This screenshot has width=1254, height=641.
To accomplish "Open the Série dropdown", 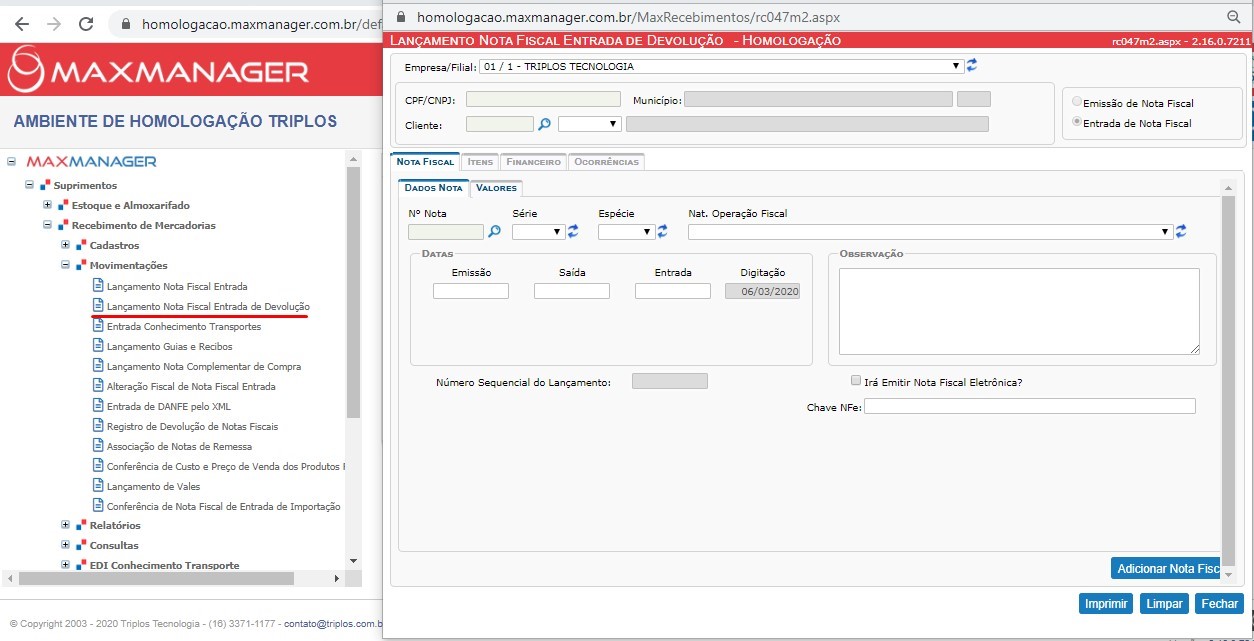I will click(538, 232).
